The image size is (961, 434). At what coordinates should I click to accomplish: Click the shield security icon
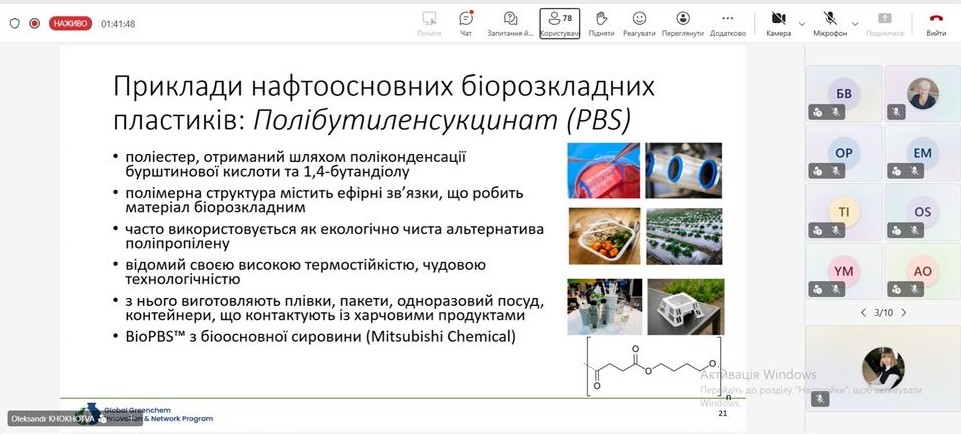coord(14,23)
